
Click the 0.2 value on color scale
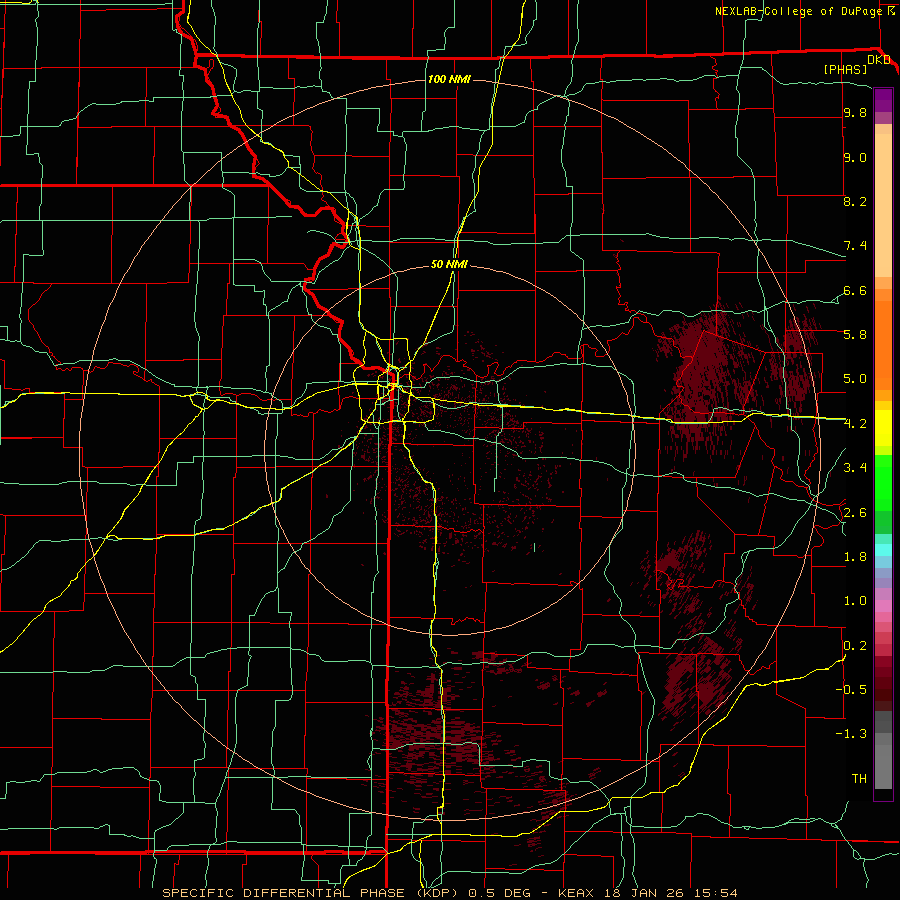coord(855,646)
